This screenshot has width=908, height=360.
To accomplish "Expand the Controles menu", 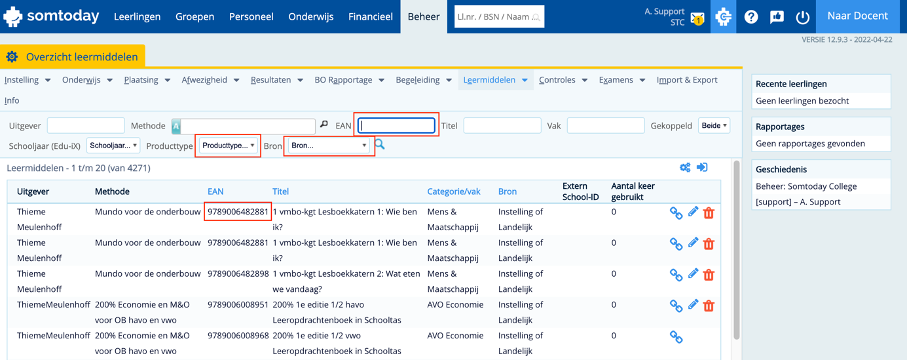I will pos(563,80).
